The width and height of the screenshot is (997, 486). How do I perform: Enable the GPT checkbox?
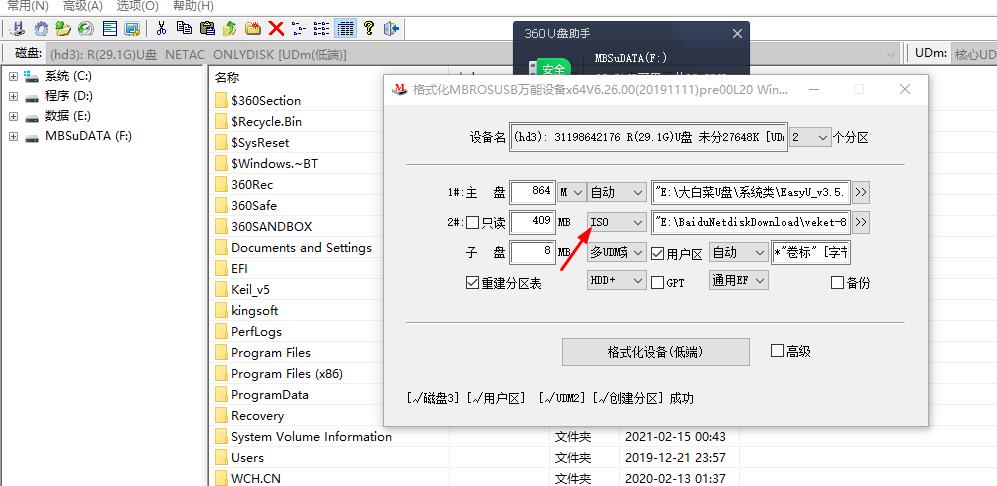[658, 282]
